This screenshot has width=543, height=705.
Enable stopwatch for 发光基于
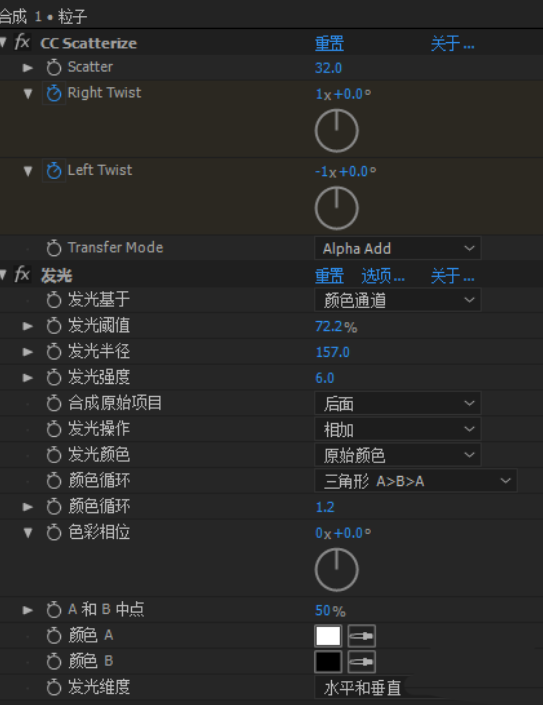(x=54, y=300)
